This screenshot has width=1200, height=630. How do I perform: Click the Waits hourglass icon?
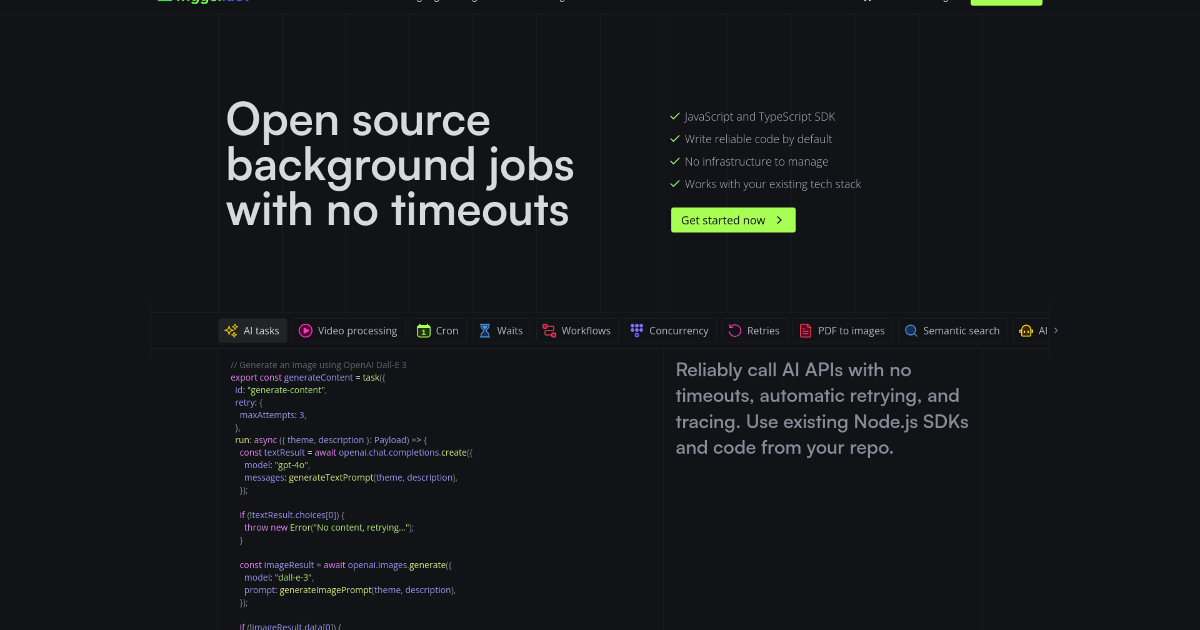coord(486,330)
